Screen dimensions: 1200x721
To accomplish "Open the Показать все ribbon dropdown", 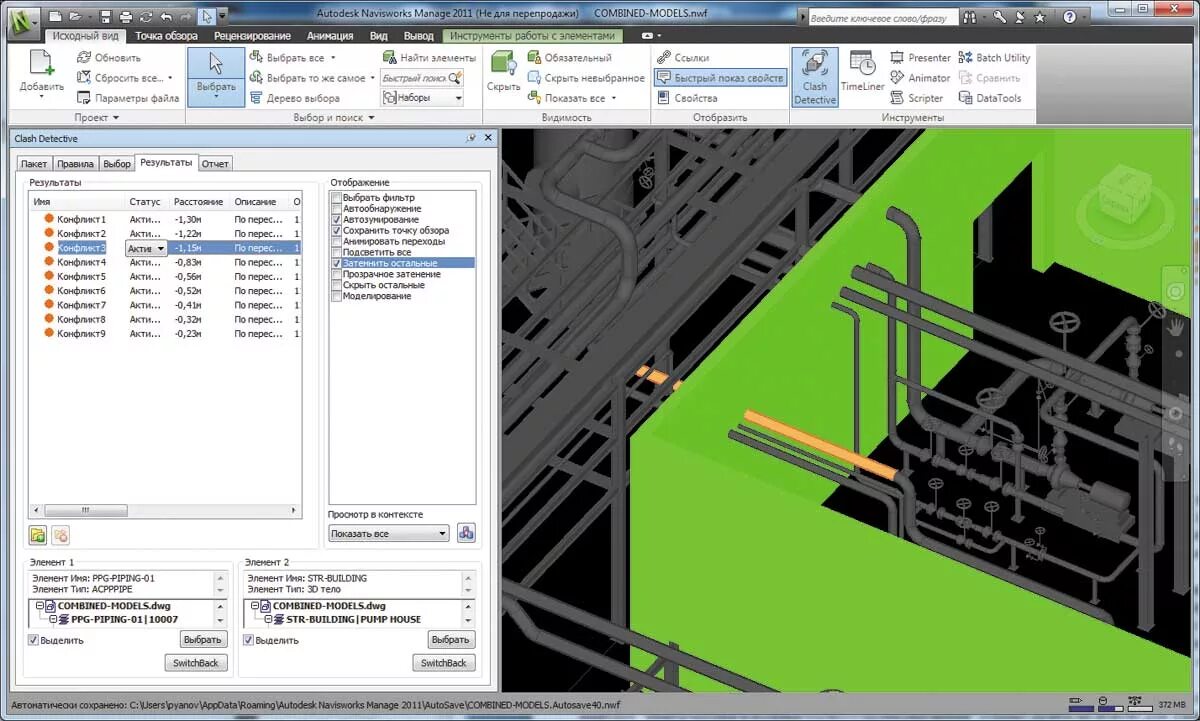I will pos(614,98).
